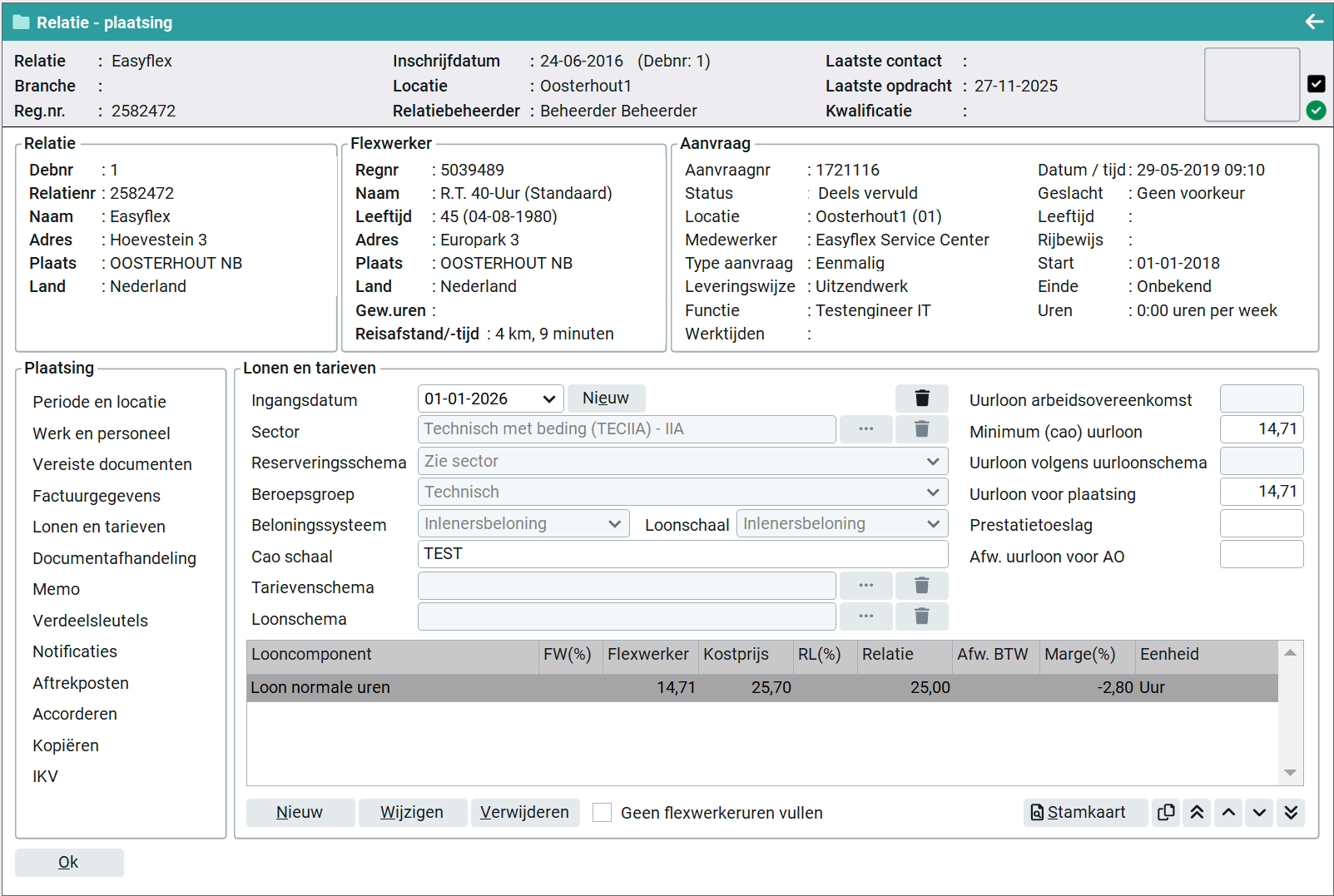Click the trash icon next to Ingangsdatum

pos(921,398)
